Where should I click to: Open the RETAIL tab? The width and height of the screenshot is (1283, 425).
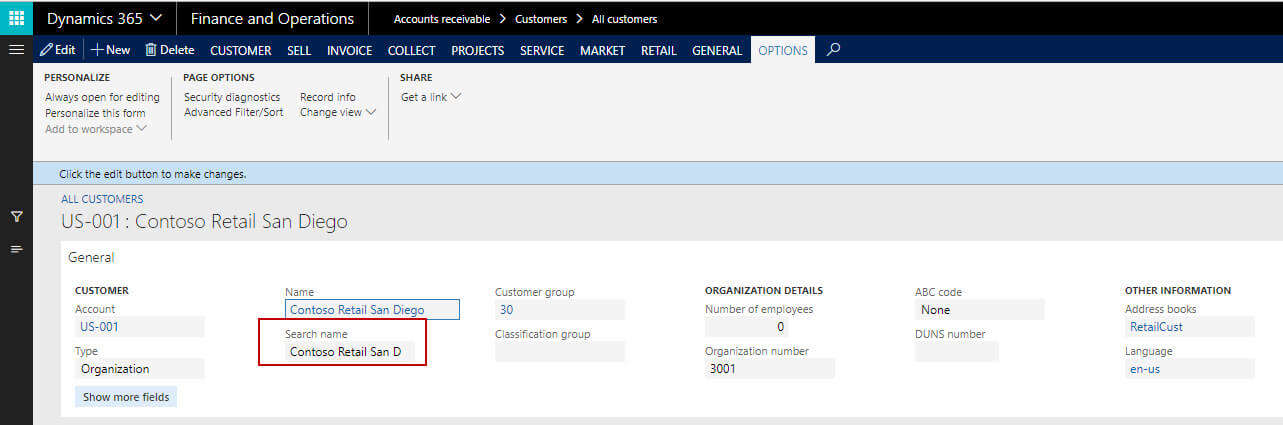pyautogui.click(x=658, y=50)
